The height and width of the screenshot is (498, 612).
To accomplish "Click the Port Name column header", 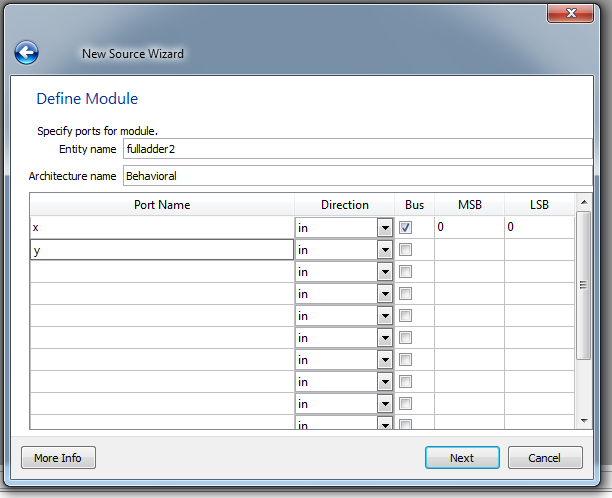I will tap(162, 205).
